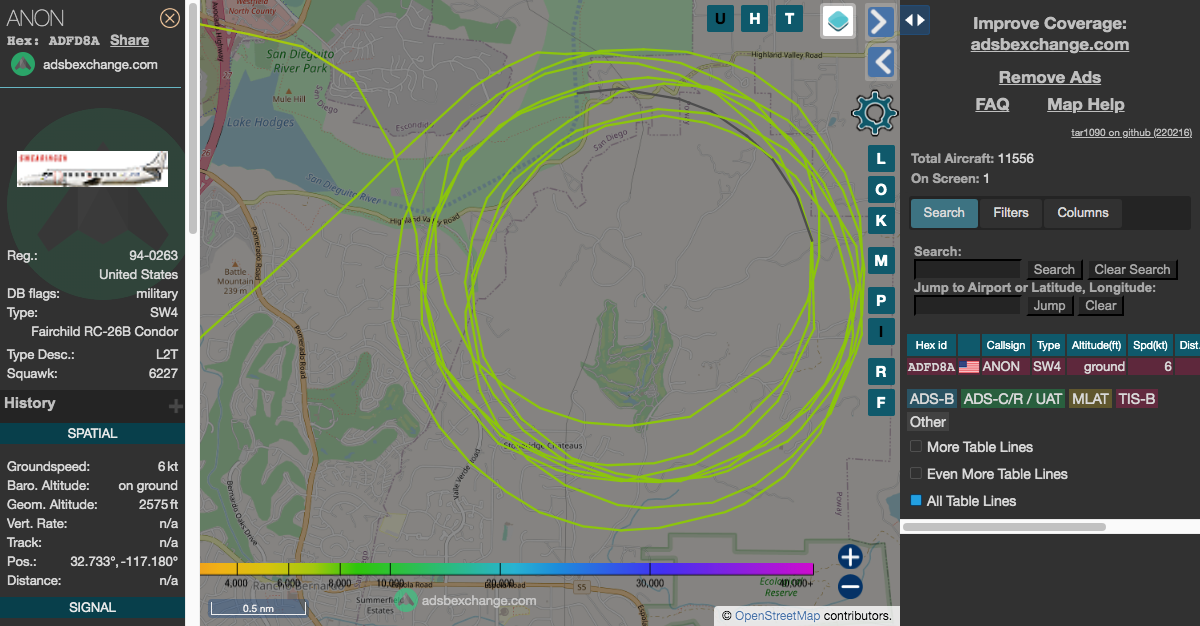The width and height of the screenshot is (1200, 626).
Task: Switch to the Filters tab
Action: 1011,213
